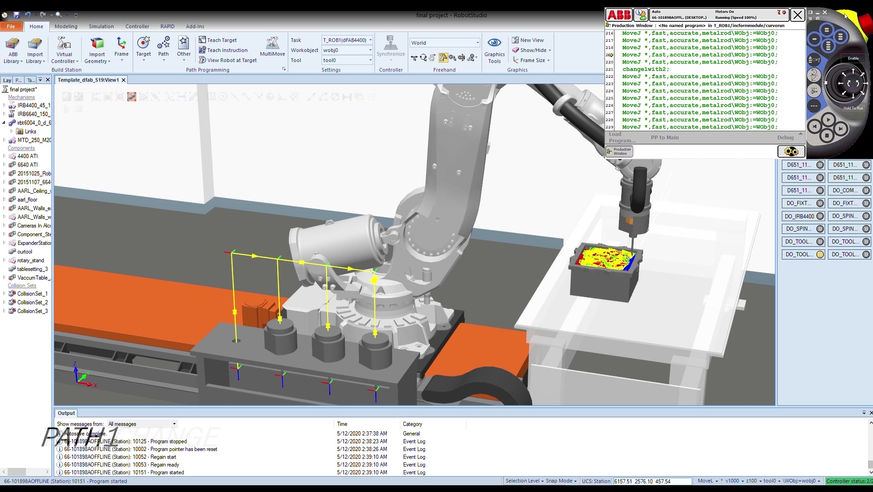Click the Virtual Controller icon
This screenshot has width=873, height=492.
[x=64, y=44]
